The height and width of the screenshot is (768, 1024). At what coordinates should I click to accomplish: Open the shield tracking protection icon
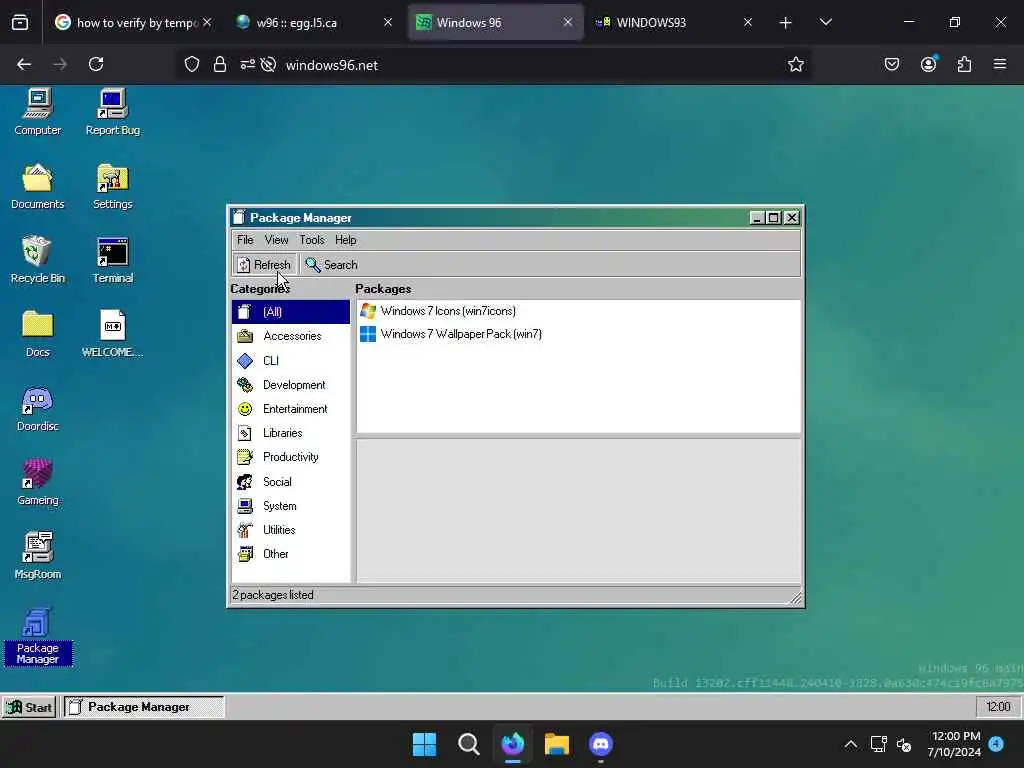(x=191, y=65)
